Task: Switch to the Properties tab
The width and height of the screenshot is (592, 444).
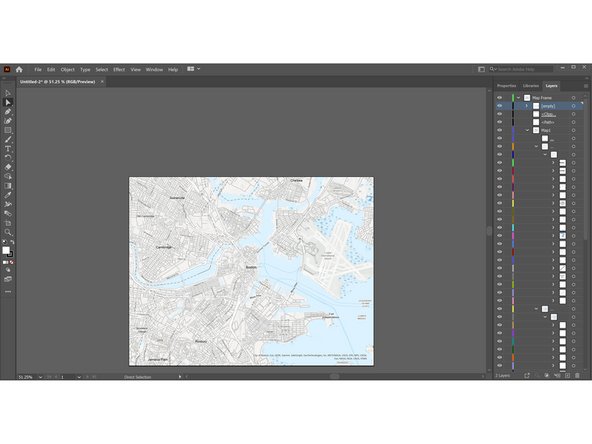Action: pos(506,86)
